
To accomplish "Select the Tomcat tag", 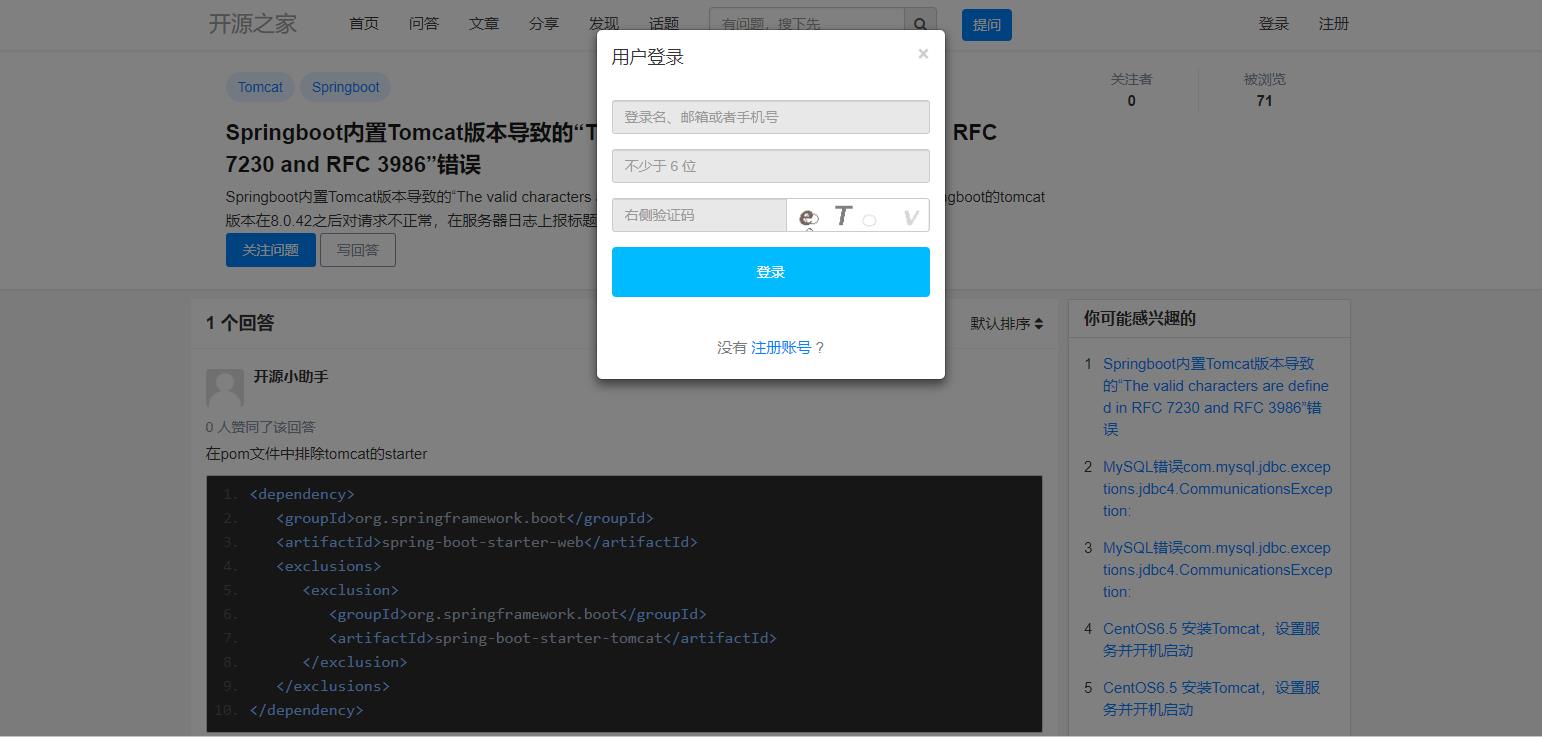I will [x=260, y=87].
